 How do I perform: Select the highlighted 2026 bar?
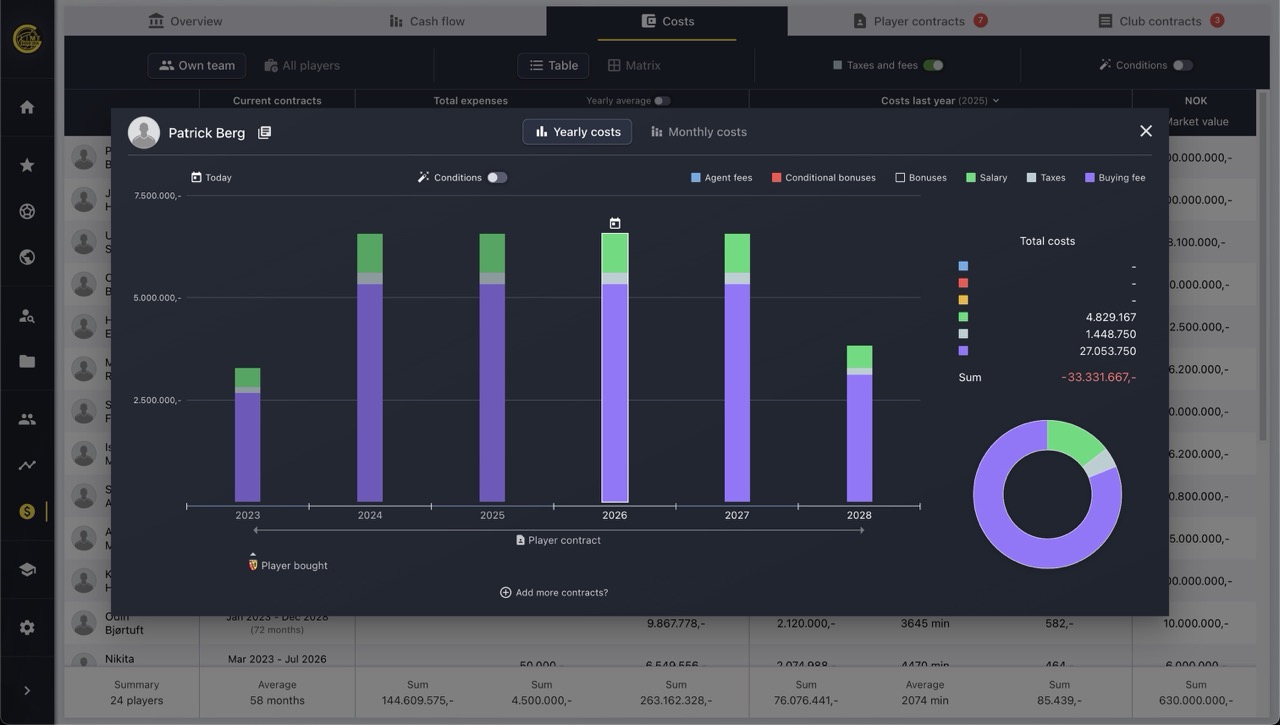coord(615,368)
